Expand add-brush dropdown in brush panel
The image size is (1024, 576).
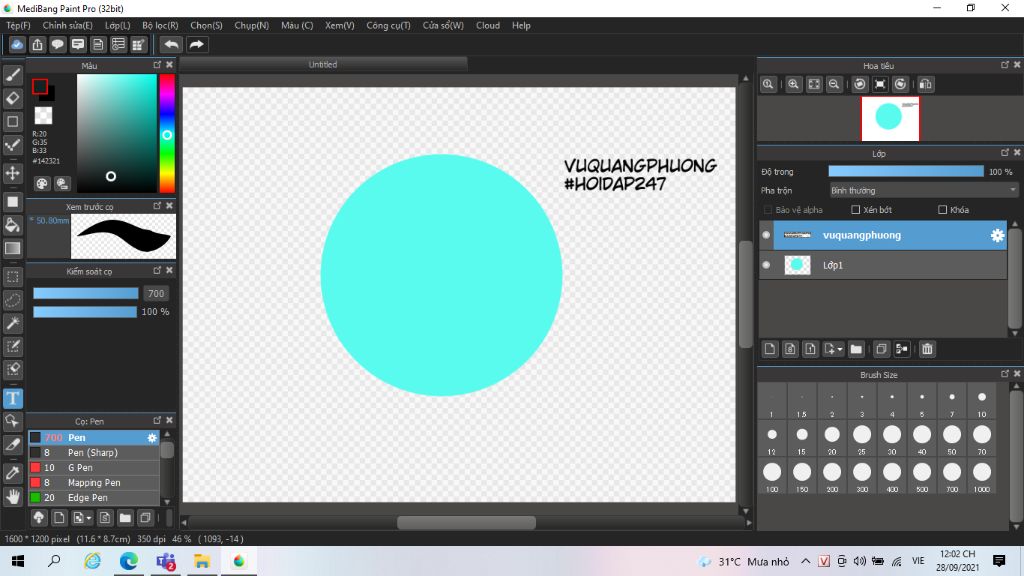[89, 519]
